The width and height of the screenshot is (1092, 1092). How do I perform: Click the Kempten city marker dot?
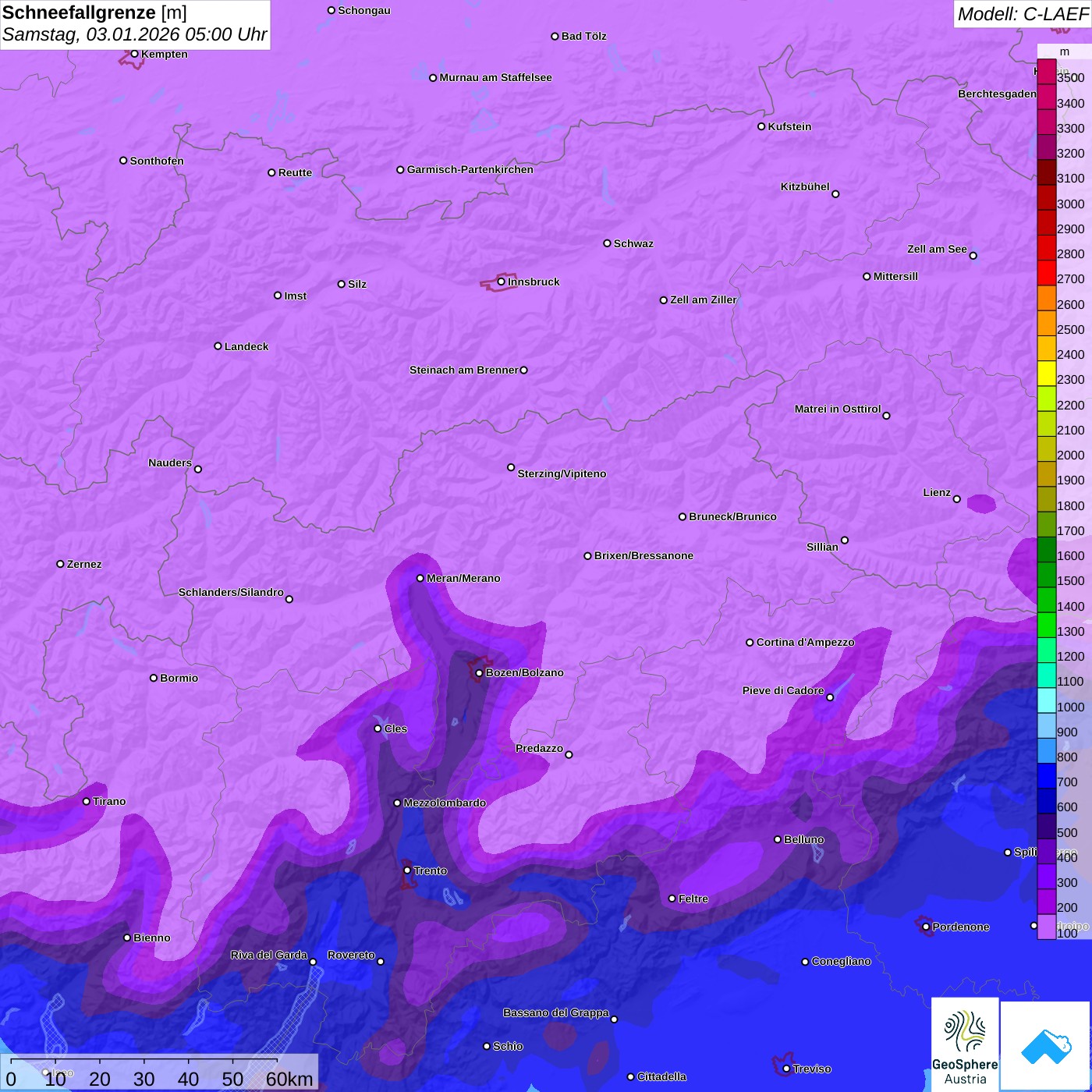click(134, 54)
